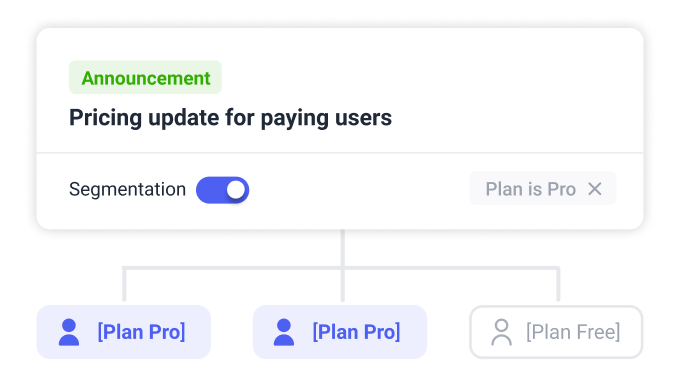
Task: Click the connector branch leading to Plan Free
Action: [x=558, y=284]
